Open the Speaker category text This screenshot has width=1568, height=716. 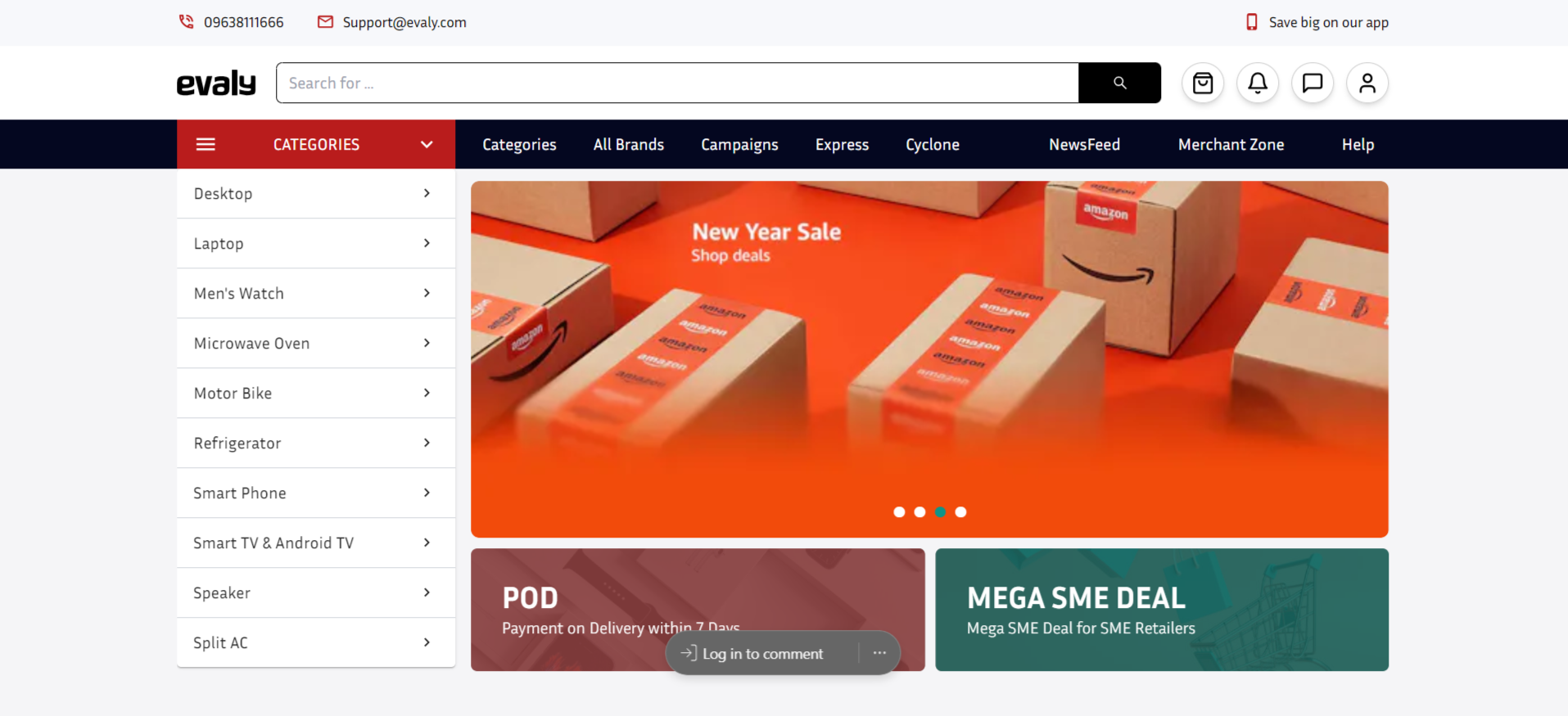[222, 592]
